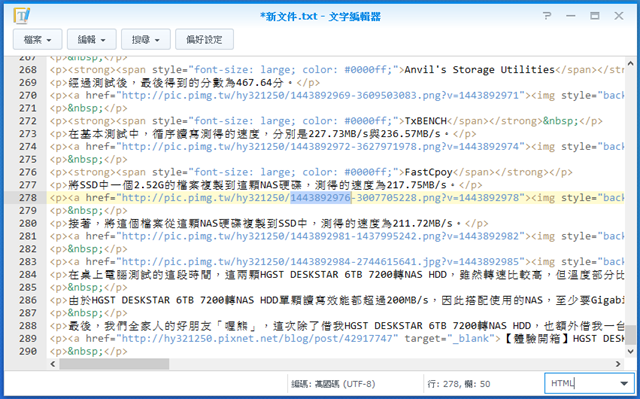Click the text editor app icon
This screenshot has height=399, width=640.
pyautogui.click(x=22, y=16)
